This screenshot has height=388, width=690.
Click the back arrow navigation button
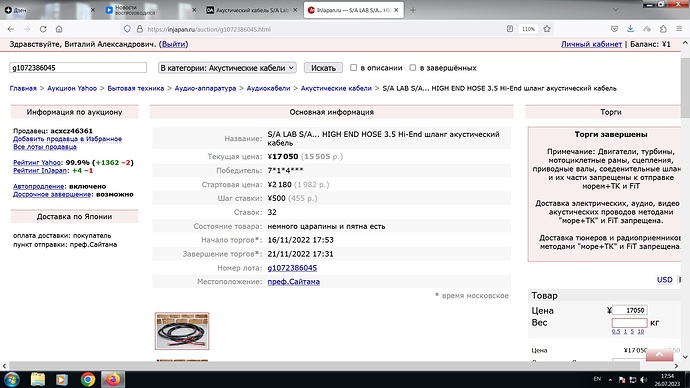click(x=11, y=29)
